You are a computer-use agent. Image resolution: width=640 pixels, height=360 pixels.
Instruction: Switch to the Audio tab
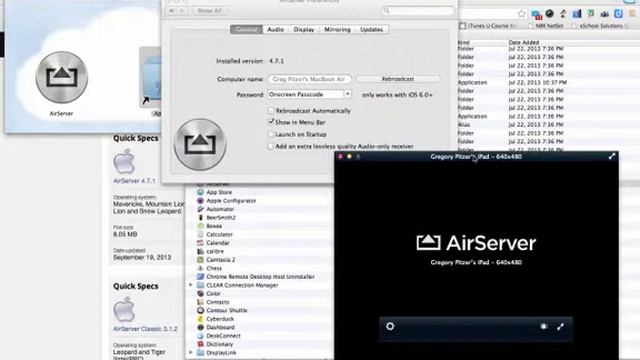[276, 29]
